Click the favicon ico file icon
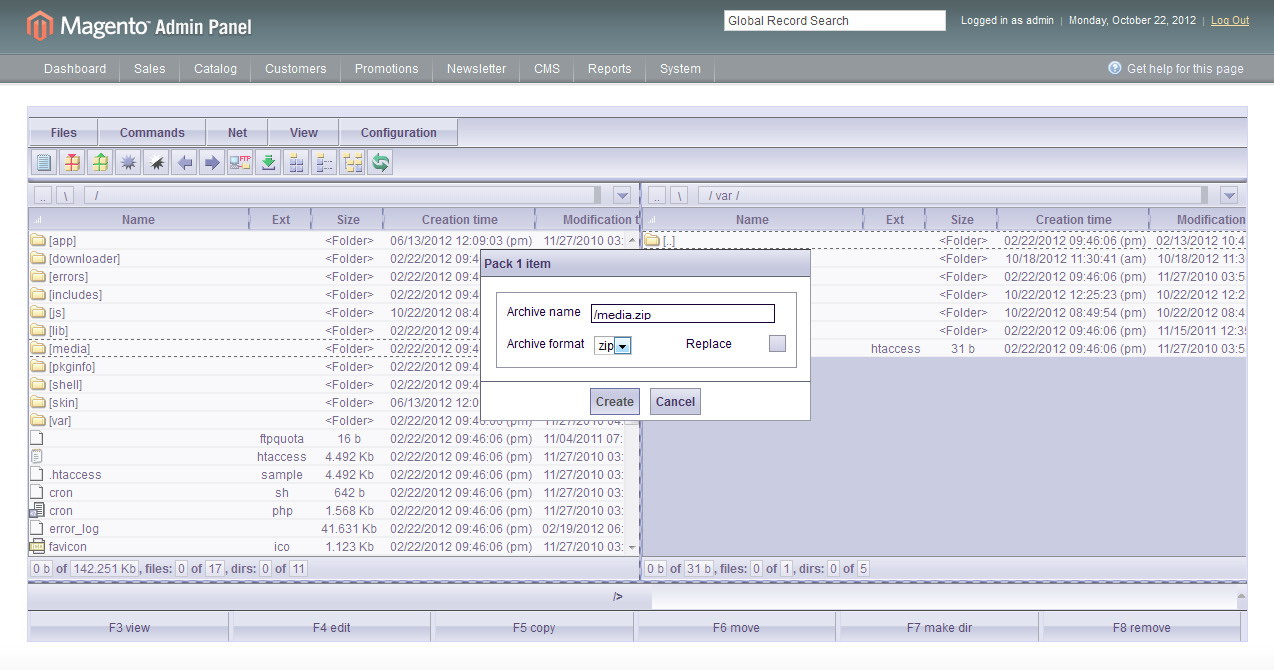The image size is (1274, 670). [x=37, y=546]
